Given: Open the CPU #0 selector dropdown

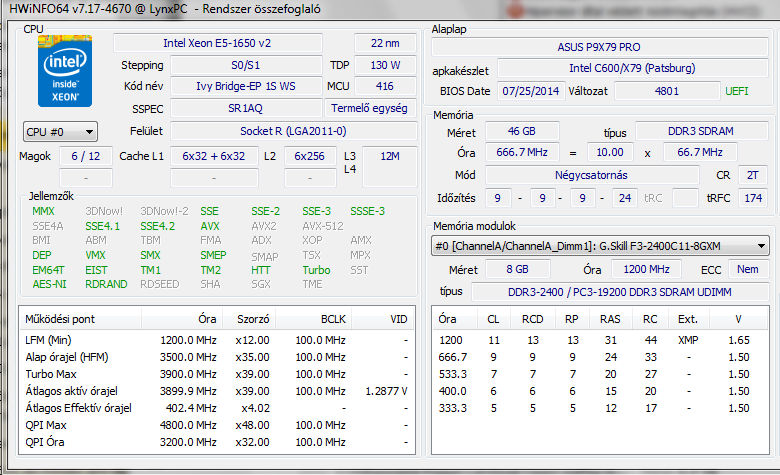Looking at the screenshot, I should tap(60, 132).
